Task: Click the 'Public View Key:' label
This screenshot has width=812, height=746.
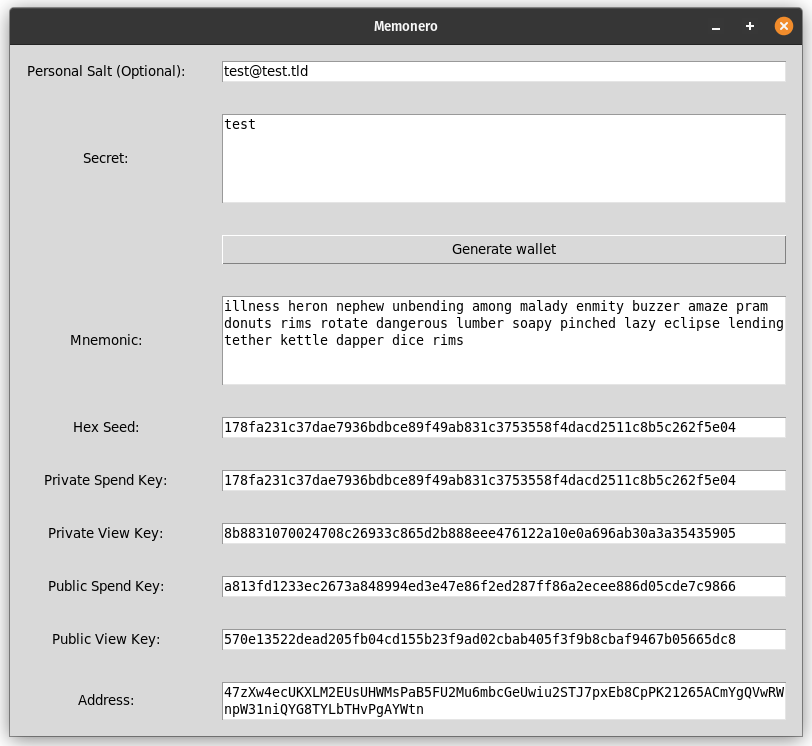Action: (x=106, y=639)
